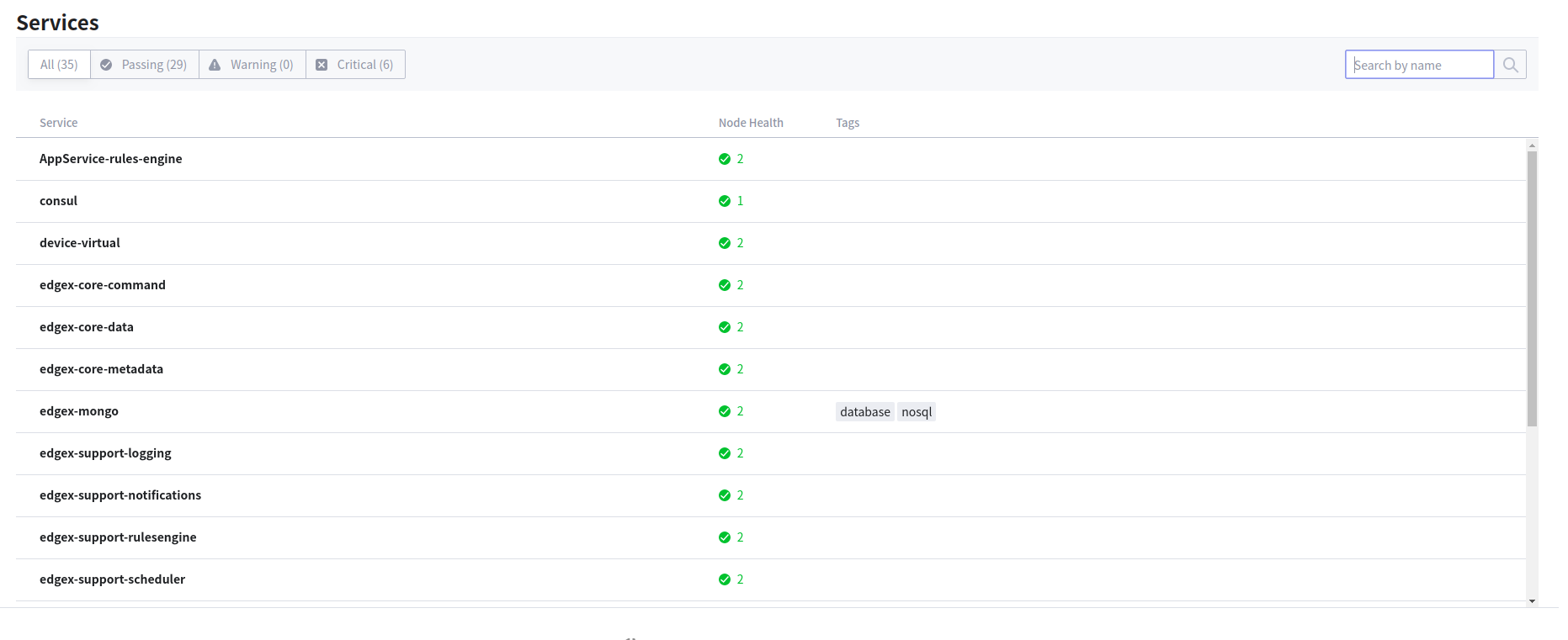Click the nosql tag on edgex-mongo
This screenshot has width=1568, height=640.
click(917, 412)
